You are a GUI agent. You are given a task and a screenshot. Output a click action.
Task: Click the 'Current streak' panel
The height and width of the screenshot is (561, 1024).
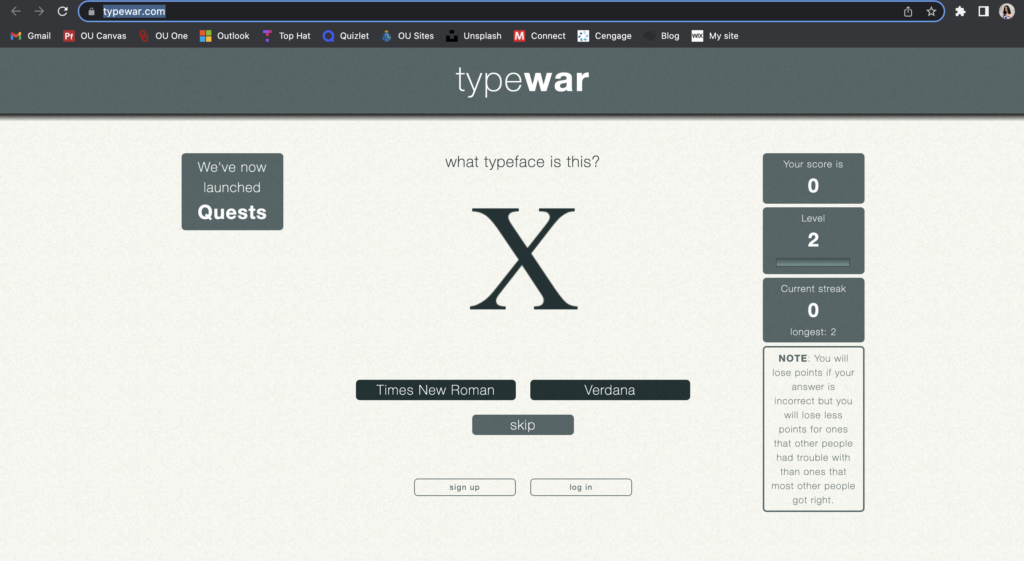point(814,310)
